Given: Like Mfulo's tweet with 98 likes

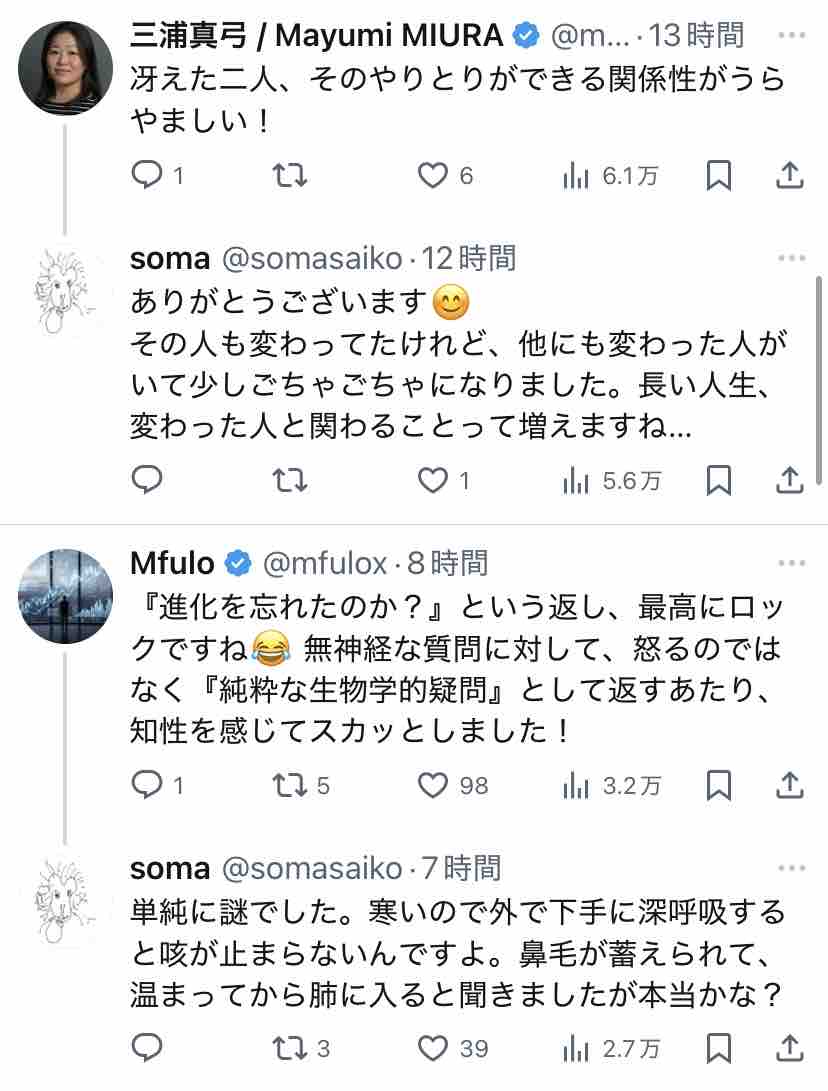Looking at the screenshot, I should [432, 786].
